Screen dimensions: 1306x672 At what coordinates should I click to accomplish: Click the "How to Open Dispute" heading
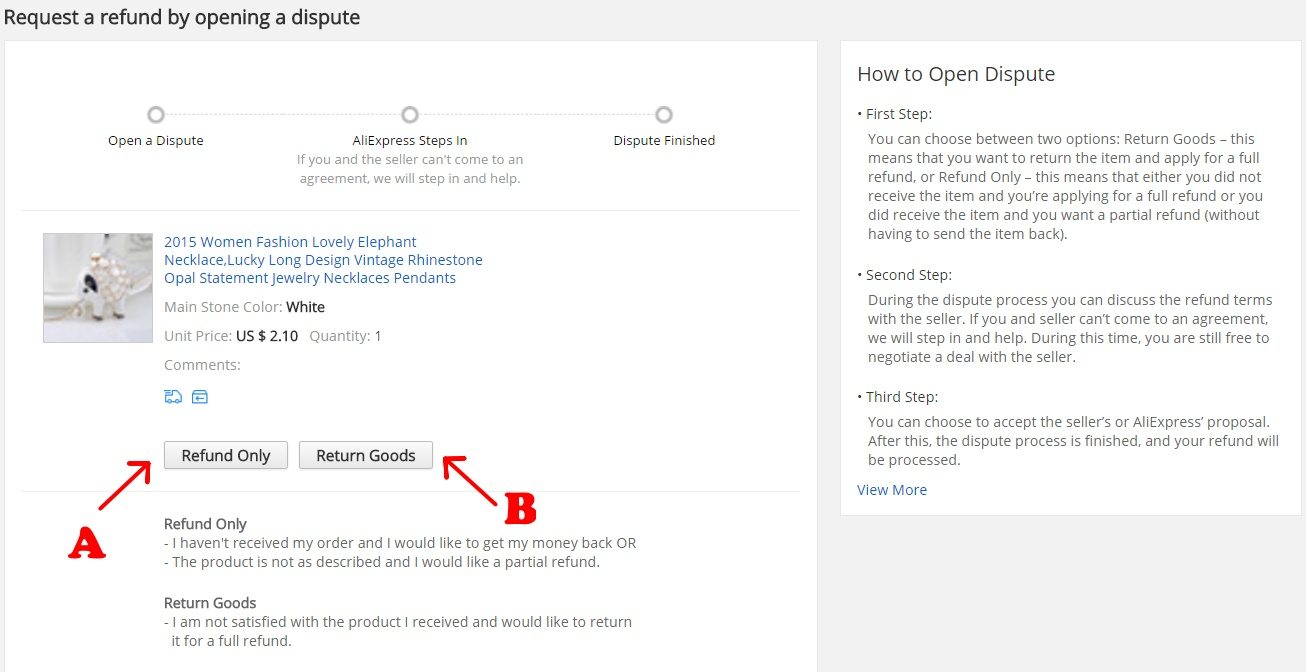(956, 74)
